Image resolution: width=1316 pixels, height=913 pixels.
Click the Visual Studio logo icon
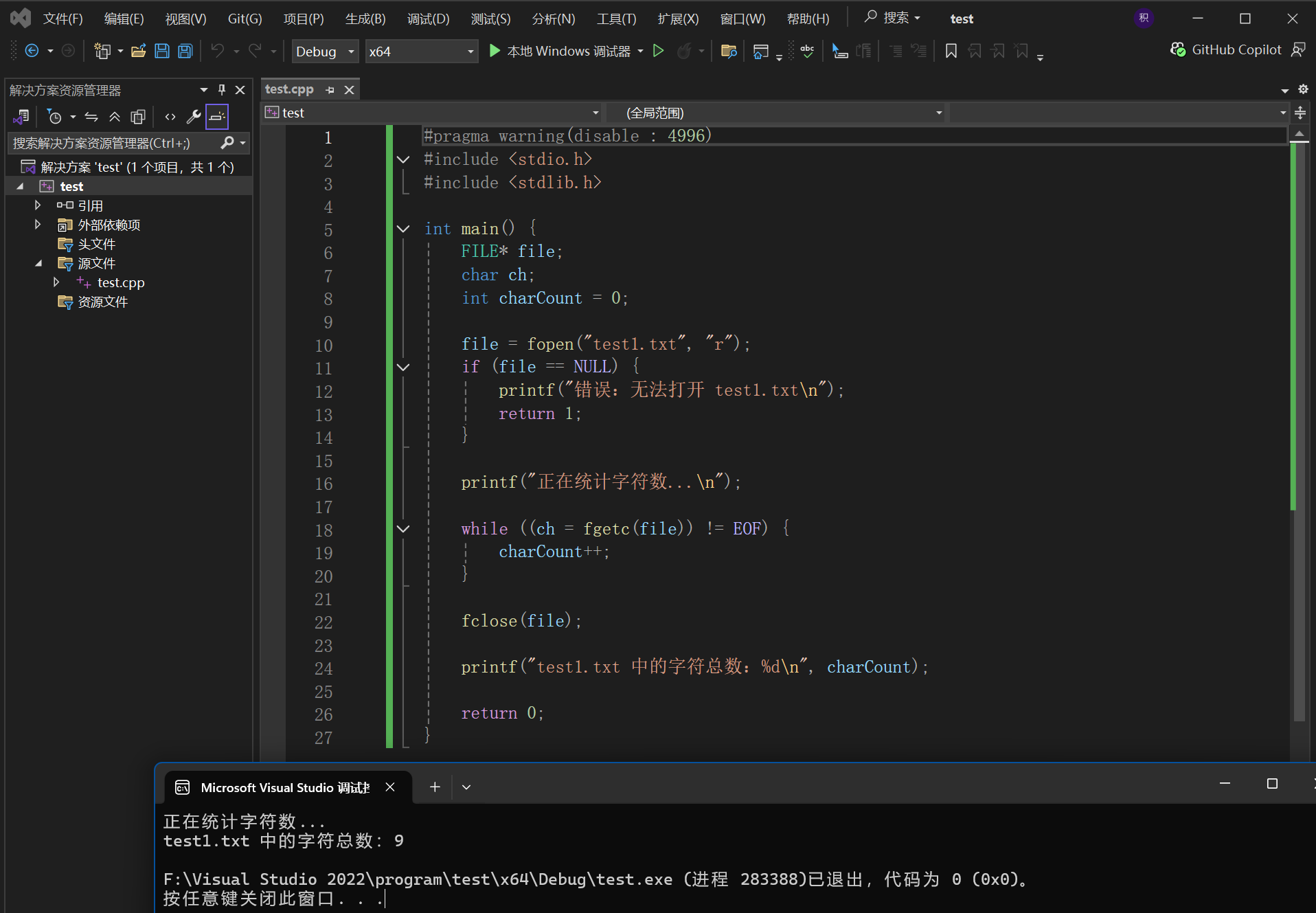coord(21,18)
